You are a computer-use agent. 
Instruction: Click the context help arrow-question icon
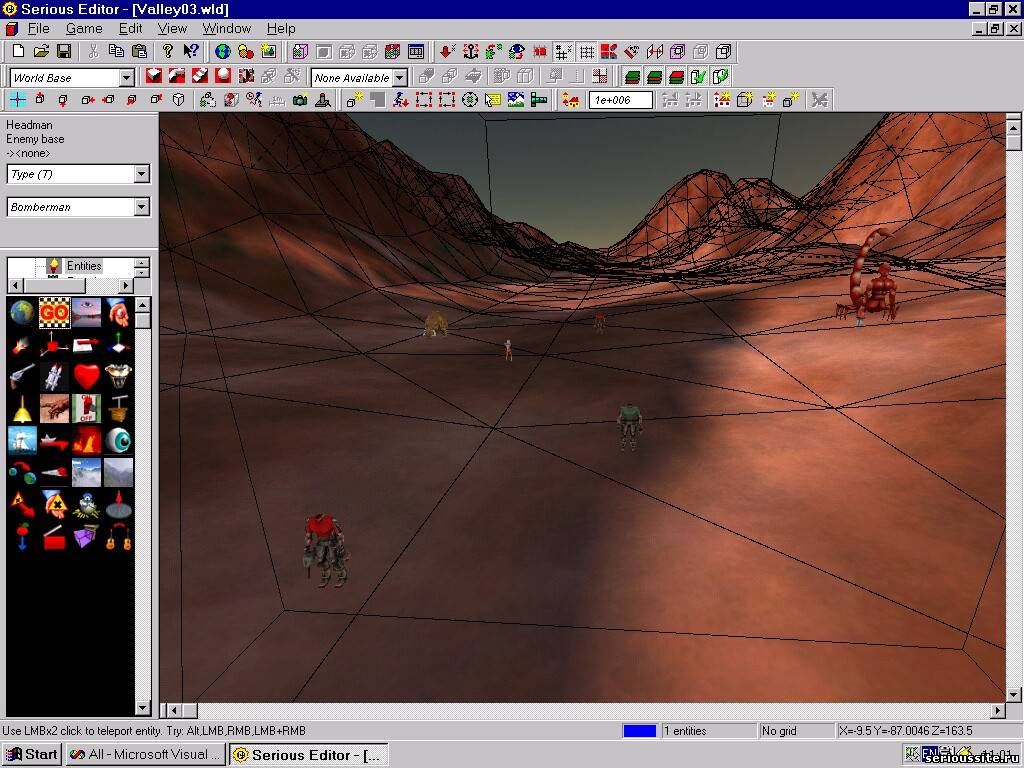tap(191, 52)
